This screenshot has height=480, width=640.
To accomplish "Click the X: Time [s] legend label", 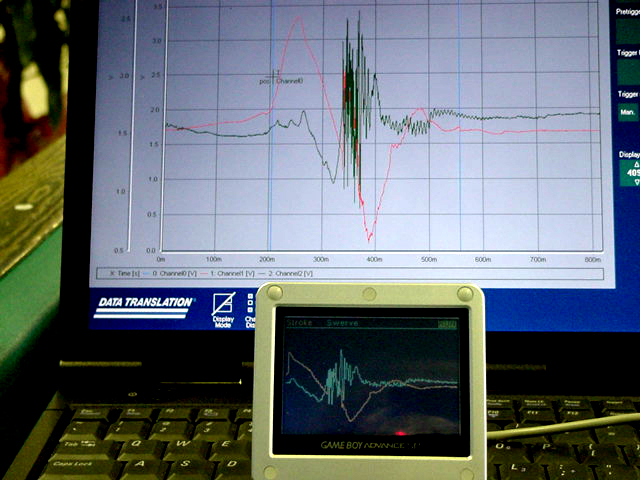I will point(118,272).
